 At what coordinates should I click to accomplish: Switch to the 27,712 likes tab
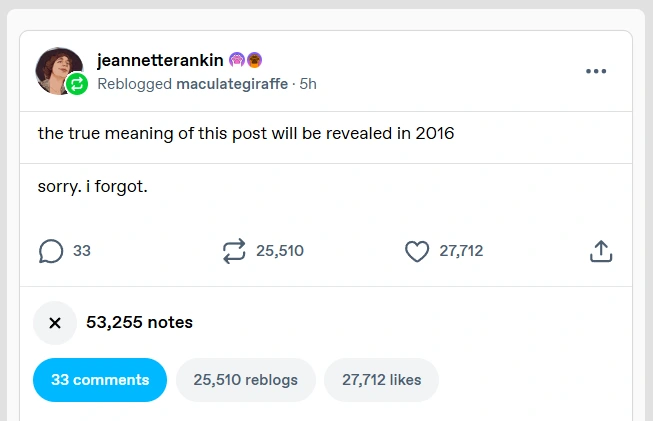[x=381, y=380]
